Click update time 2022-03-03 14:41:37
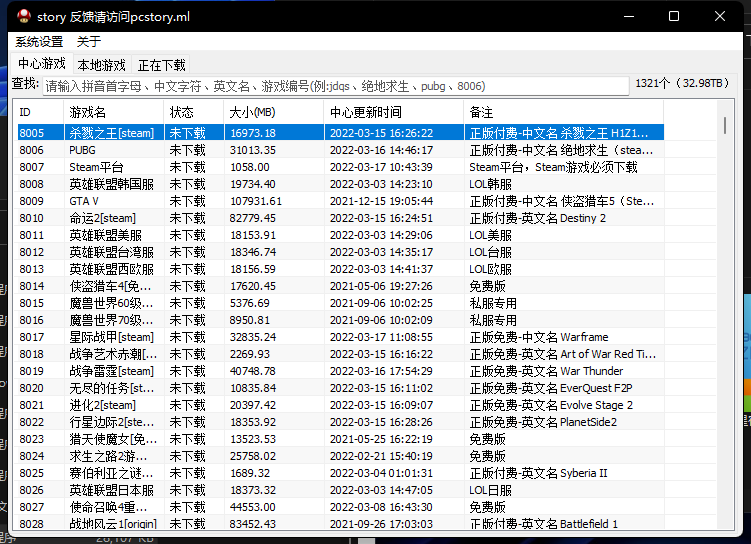Image resolution: width=751 pixels, height=544 pixels. [x=381, y=269]
